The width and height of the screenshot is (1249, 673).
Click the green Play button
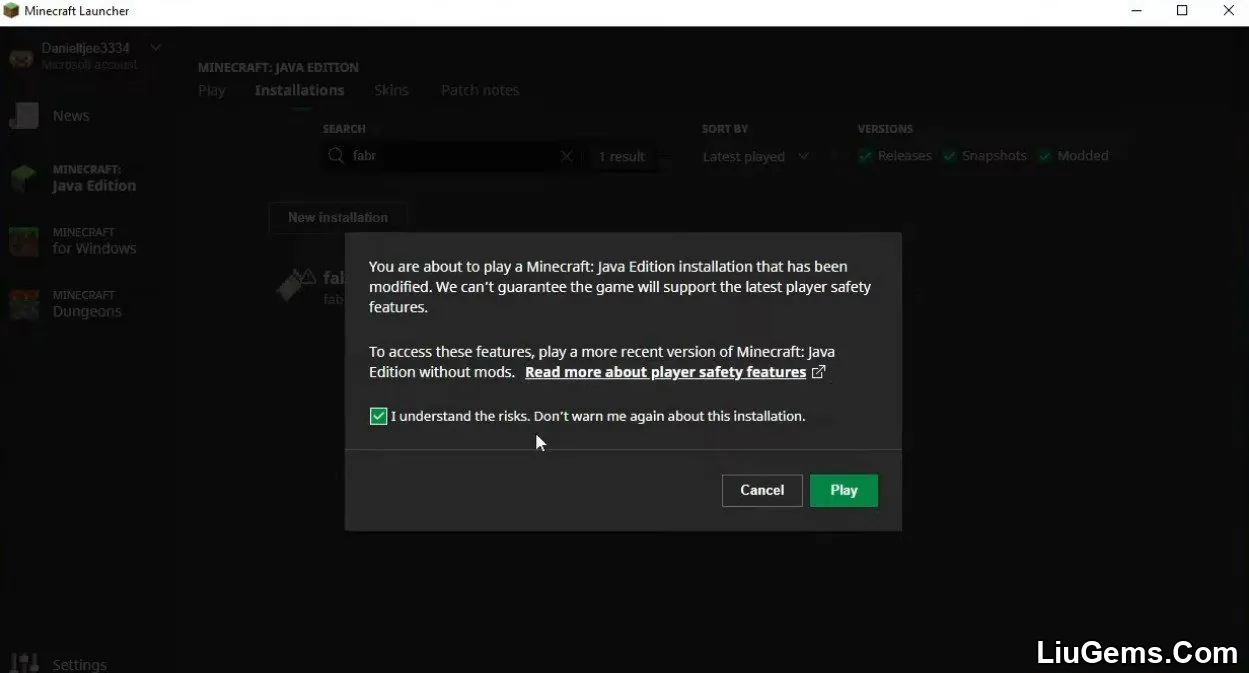(844, 490)
